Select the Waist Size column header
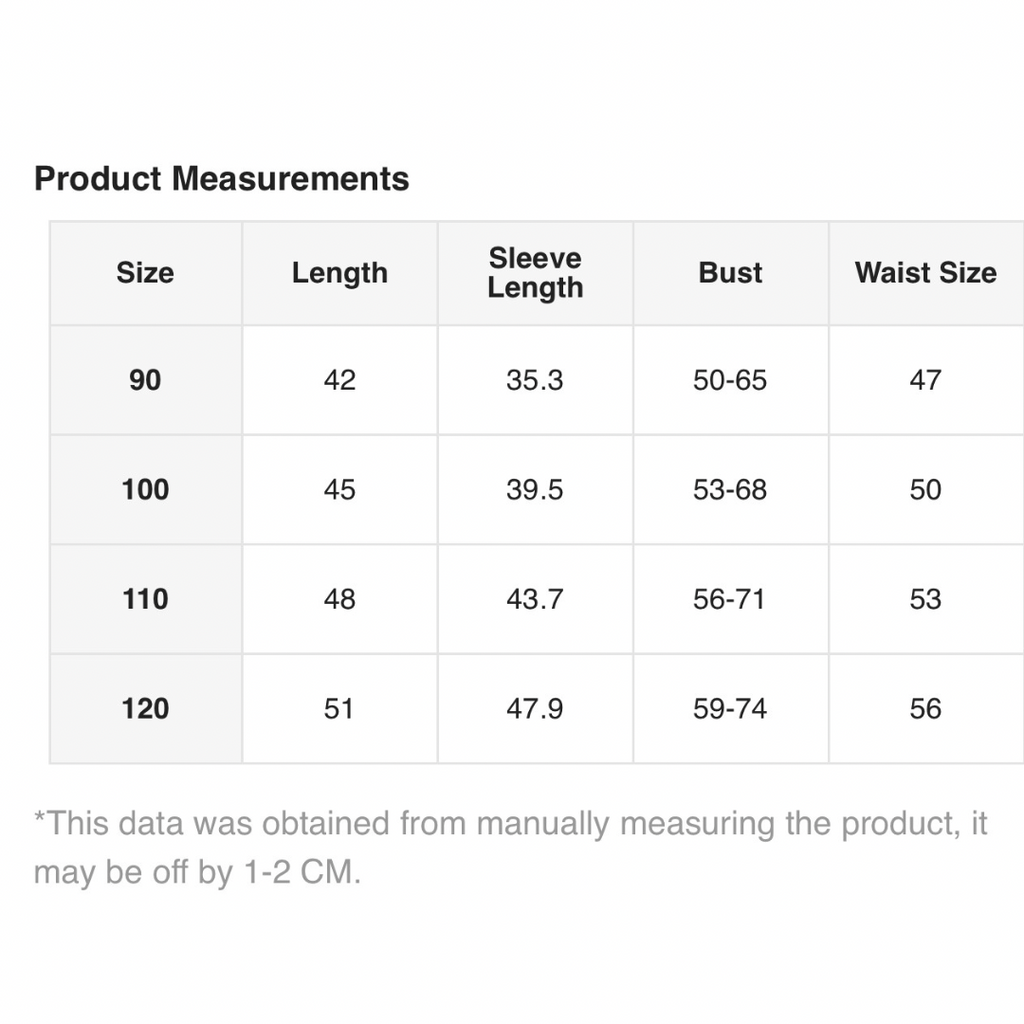Image resolution: width=1024 pixels, height=1024 pixels. [925, 273]
